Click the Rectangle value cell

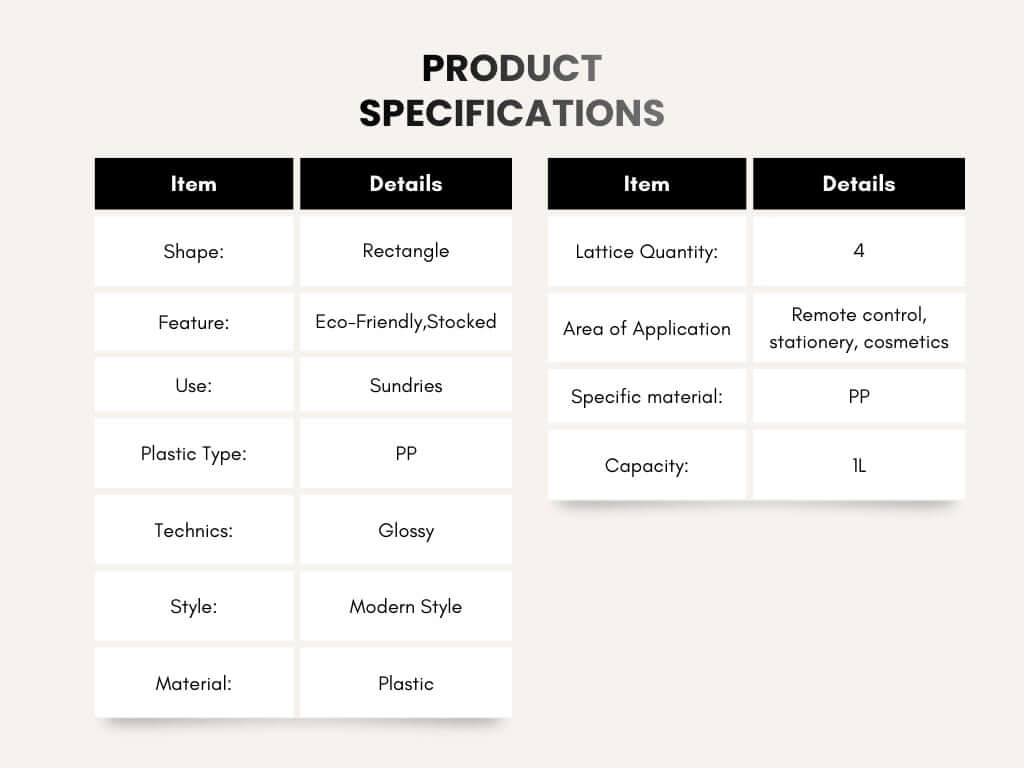point(405,251)
